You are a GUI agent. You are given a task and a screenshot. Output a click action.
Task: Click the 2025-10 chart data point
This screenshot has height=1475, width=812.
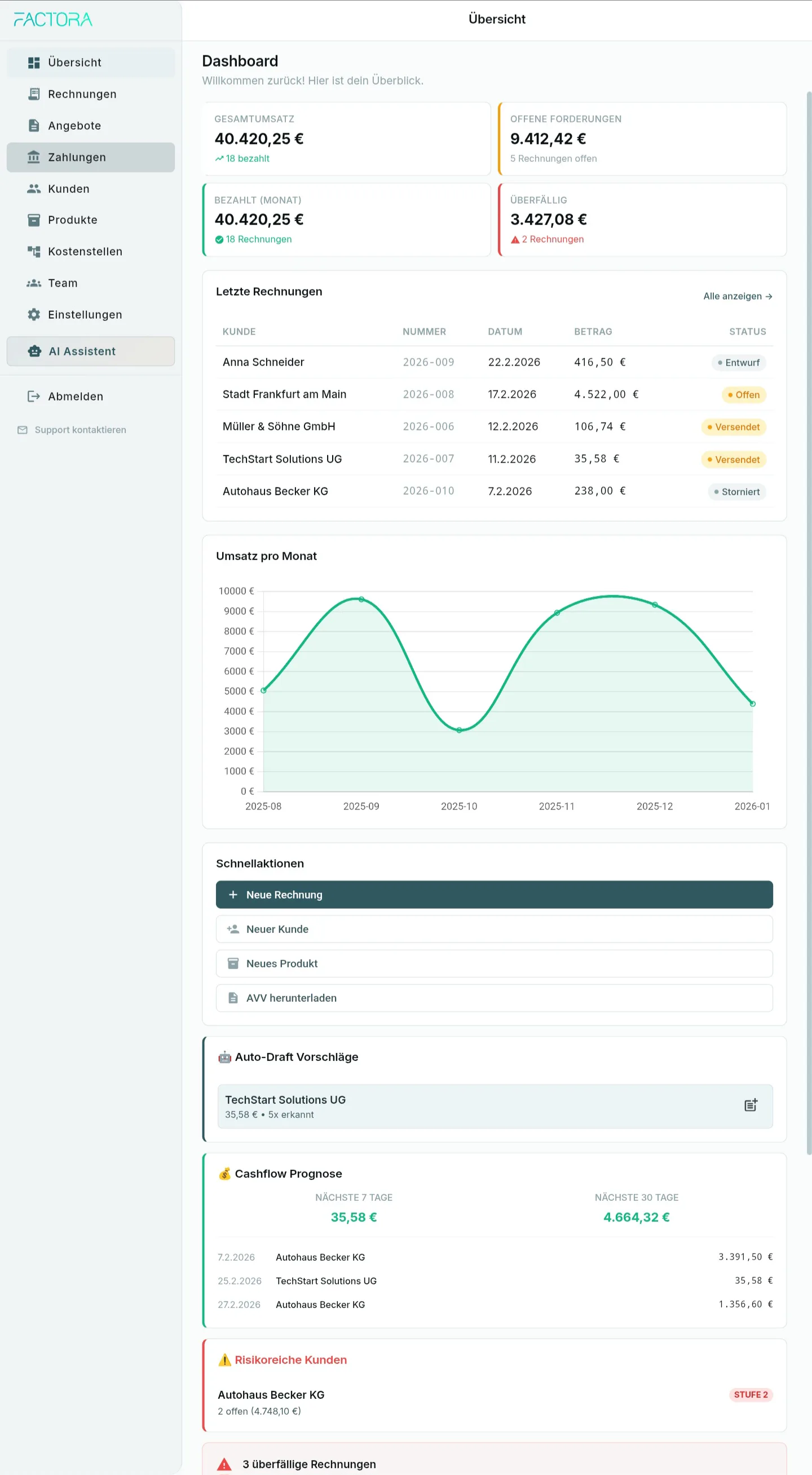click(x=459, y=730)
